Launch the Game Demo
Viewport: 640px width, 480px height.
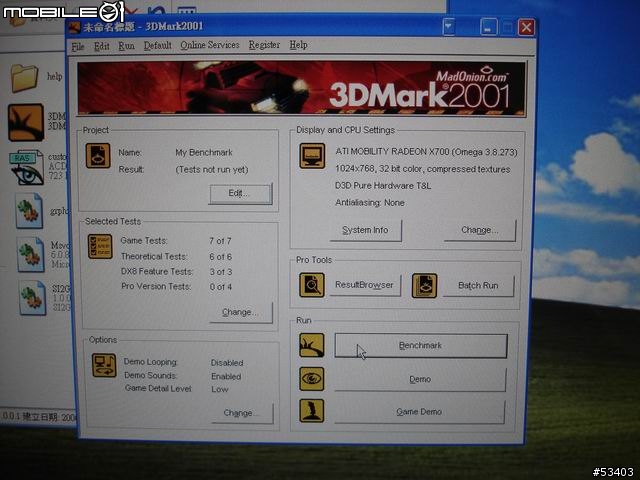pyautogui.click(x=419, y=412)
